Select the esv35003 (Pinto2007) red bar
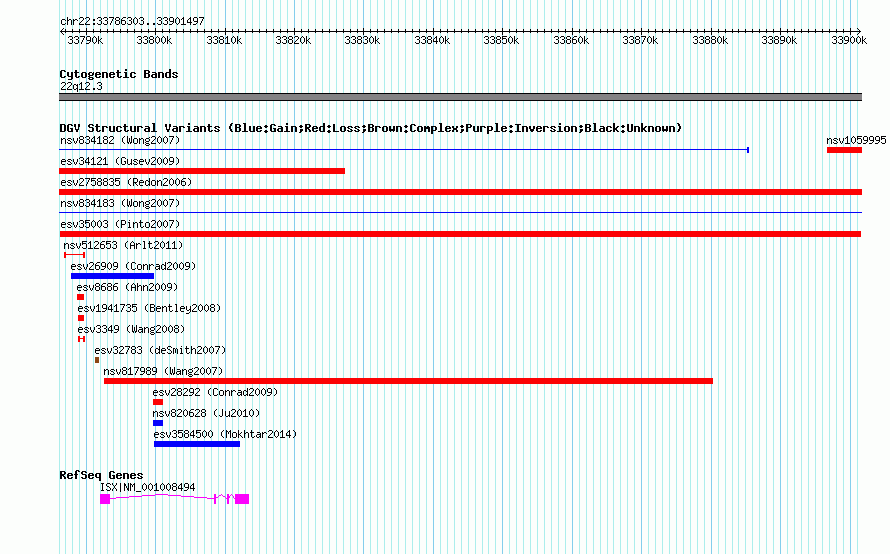Viewport: 890px width, 554px height. tap(460, 234)
